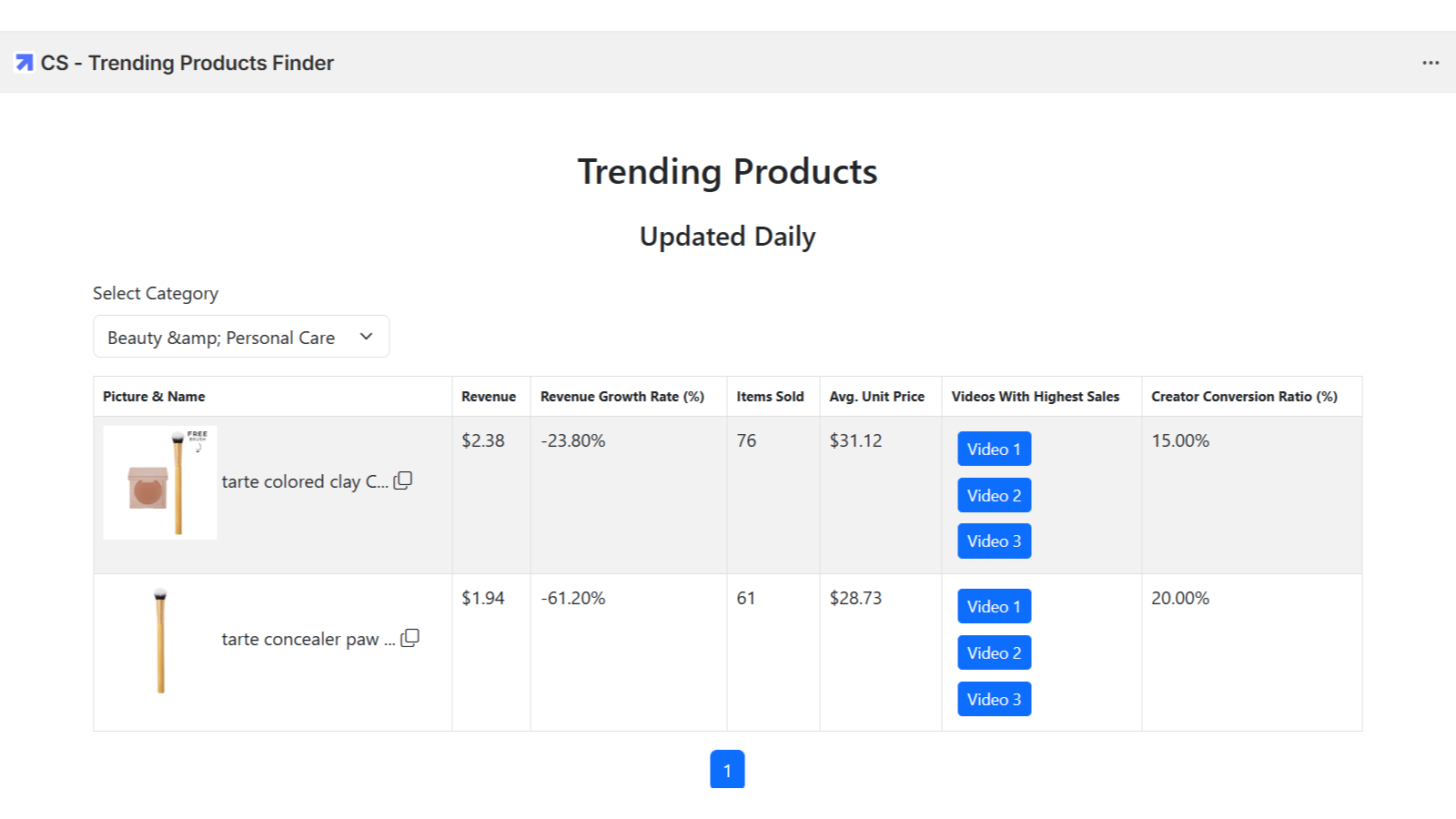Click Creator Conversion Ratio (%) header
Screen dimensions: 1456x819
1244,397
